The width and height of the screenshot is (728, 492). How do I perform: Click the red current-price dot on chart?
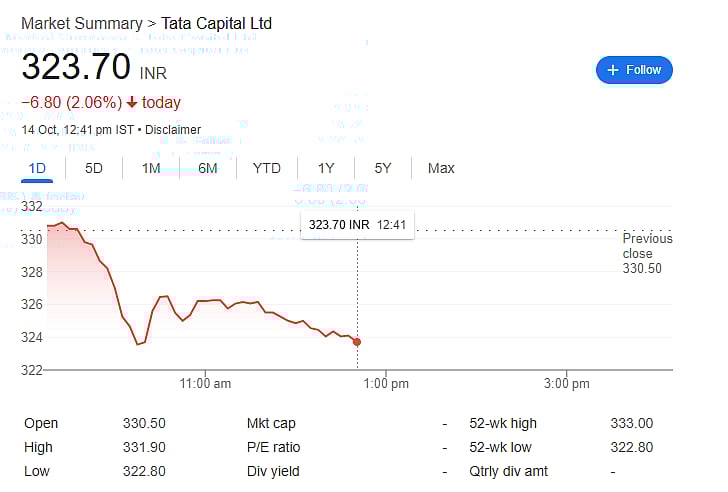pyautogui.click(x=357, y=342)
